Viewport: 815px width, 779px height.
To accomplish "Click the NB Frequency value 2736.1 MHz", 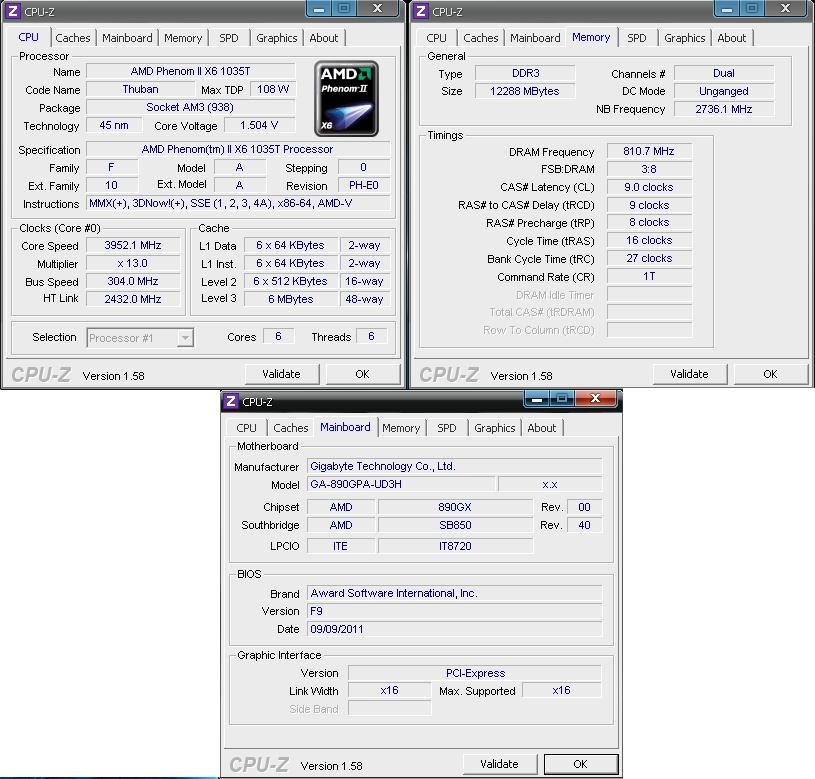I will point(724,109).
